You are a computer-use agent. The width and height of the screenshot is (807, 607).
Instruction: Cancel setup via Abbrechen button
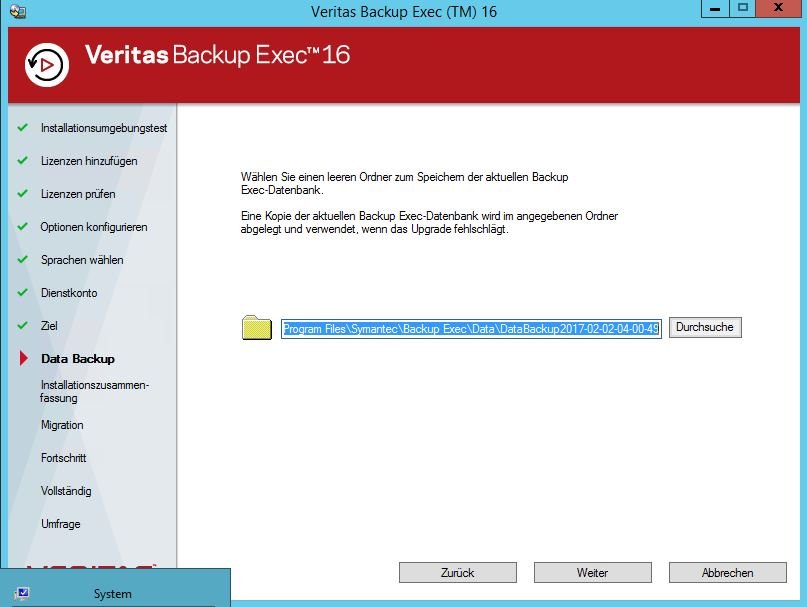pos(728,573)
